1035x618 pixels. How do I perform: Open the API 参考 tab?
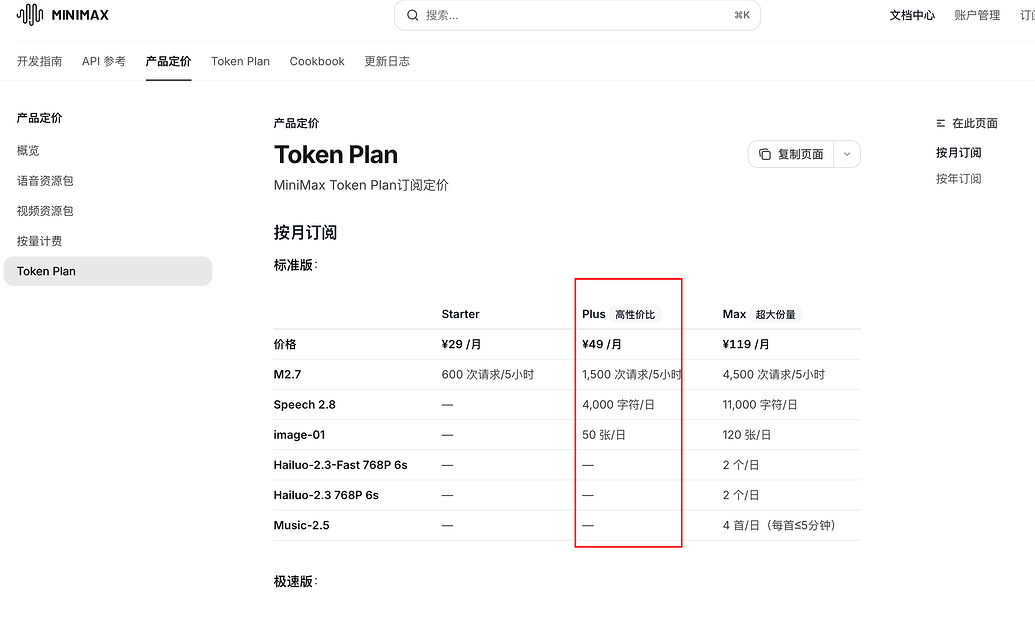click(x=104, y=61)
